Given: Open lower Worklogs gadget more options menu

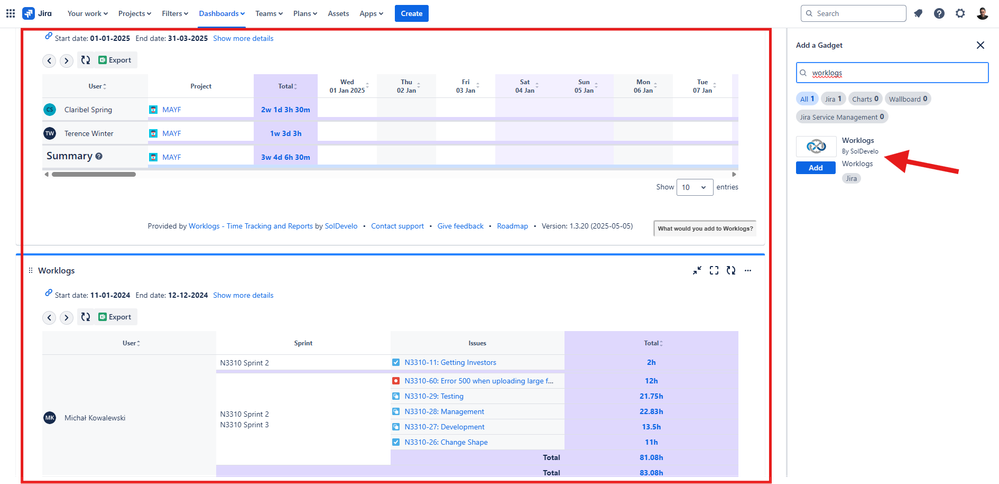Looking at the screenshot, I should 748,271.
